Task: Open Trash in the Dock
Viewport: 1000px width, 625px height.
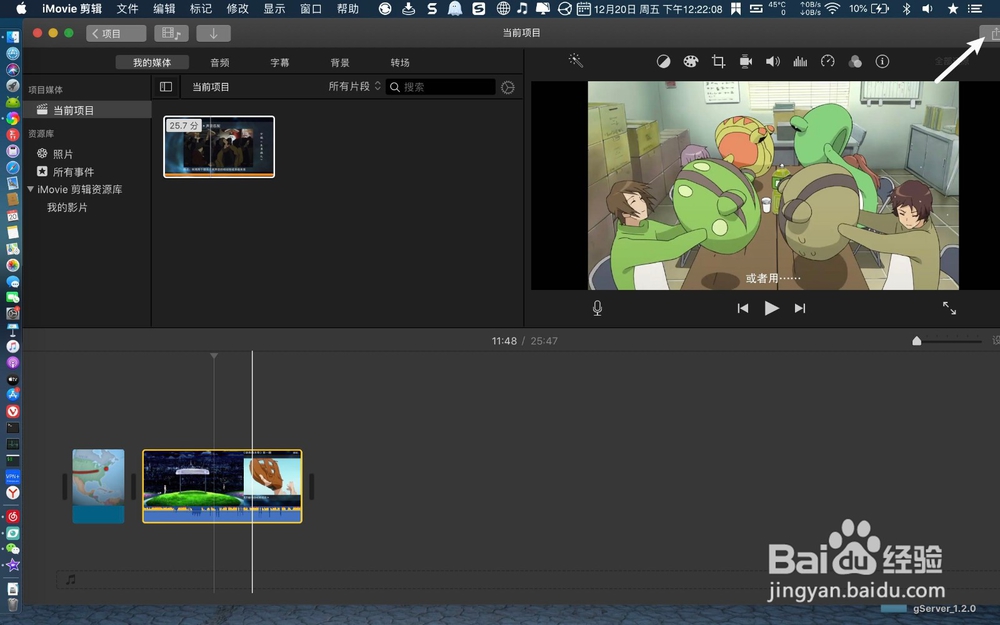Action: point(13,605)
